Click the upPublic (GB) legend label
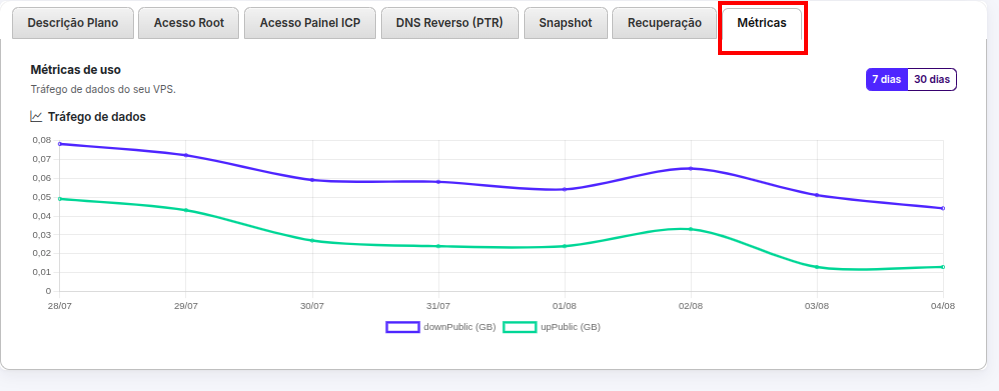This screenshot has width=999, height=391. point(570,327)
